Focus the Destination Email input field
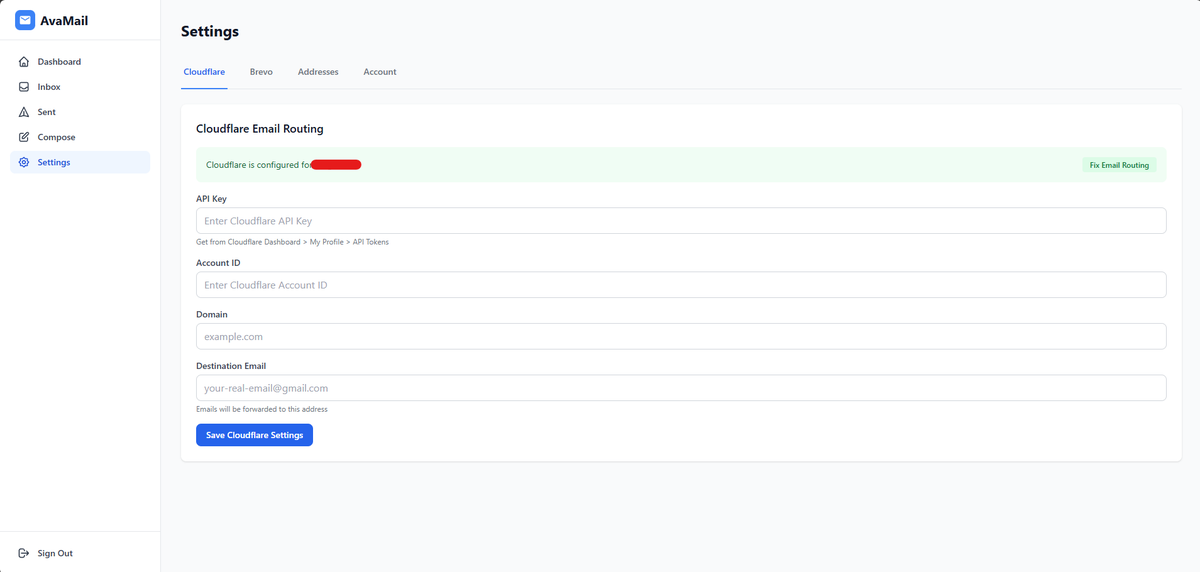The width and height of the screenshot is (1200, 572). [x=681, y=388]
